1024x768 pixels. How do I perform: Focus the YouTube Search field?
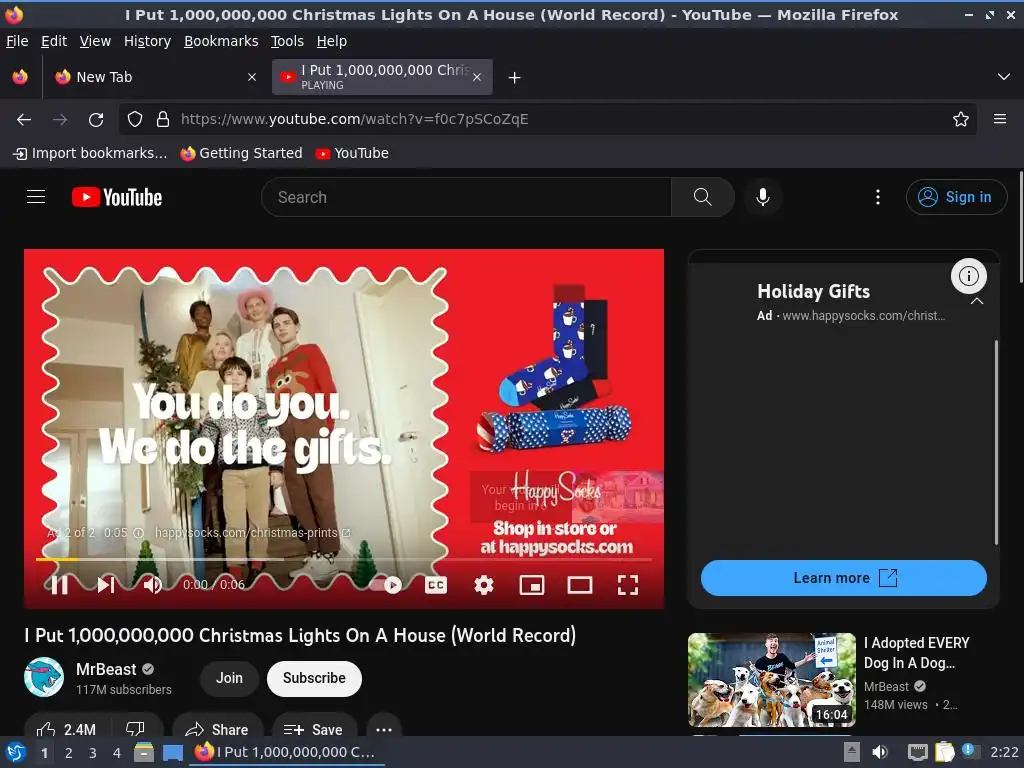click(466, 197)
